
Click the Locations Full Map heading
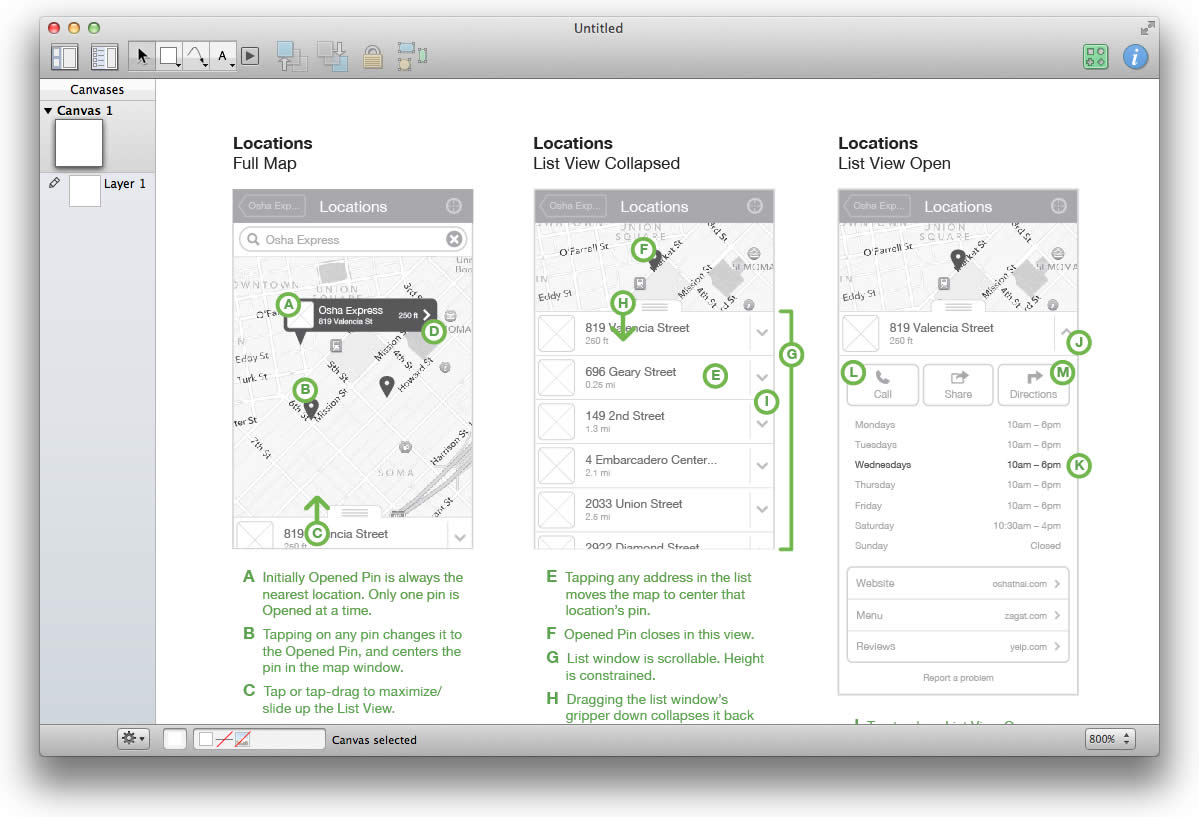pyautogui.click(x=273, y=153)
